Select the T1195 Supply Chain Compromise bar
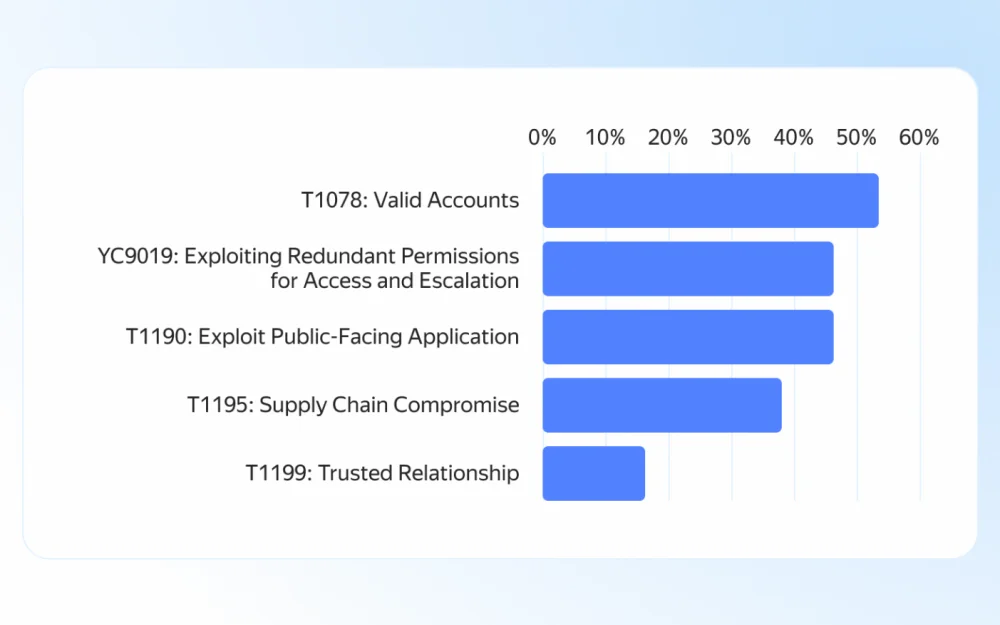This screenshot has width=1000, height=625. [x=662, y=405]
